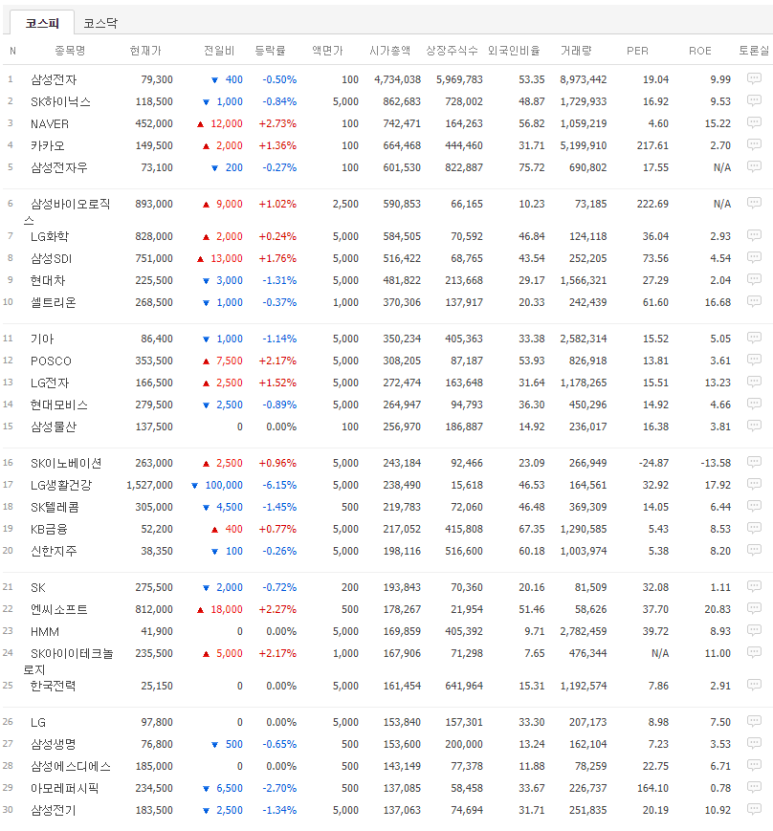Open discussion room icon for 신한지주
773x831 pixels.
point(753,550)
